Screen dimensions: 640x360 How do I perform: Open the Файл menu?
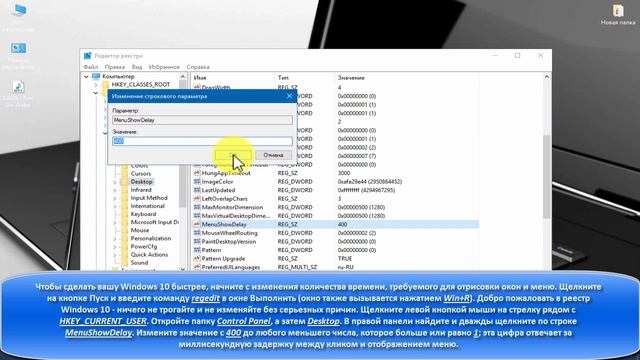[x=91, y=67]
